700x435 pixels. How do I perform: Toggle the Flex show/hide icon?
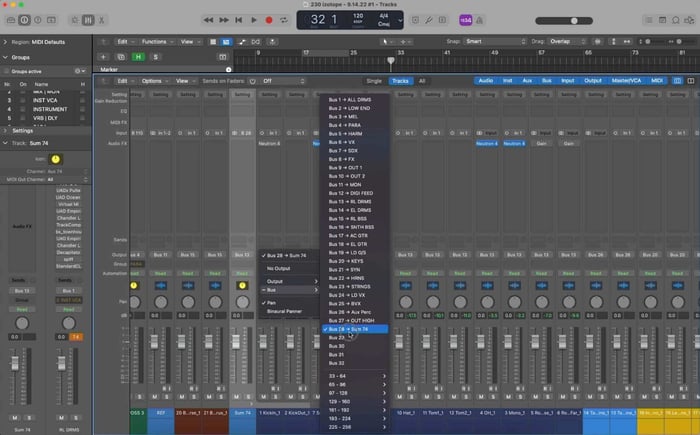pos(255,42)
